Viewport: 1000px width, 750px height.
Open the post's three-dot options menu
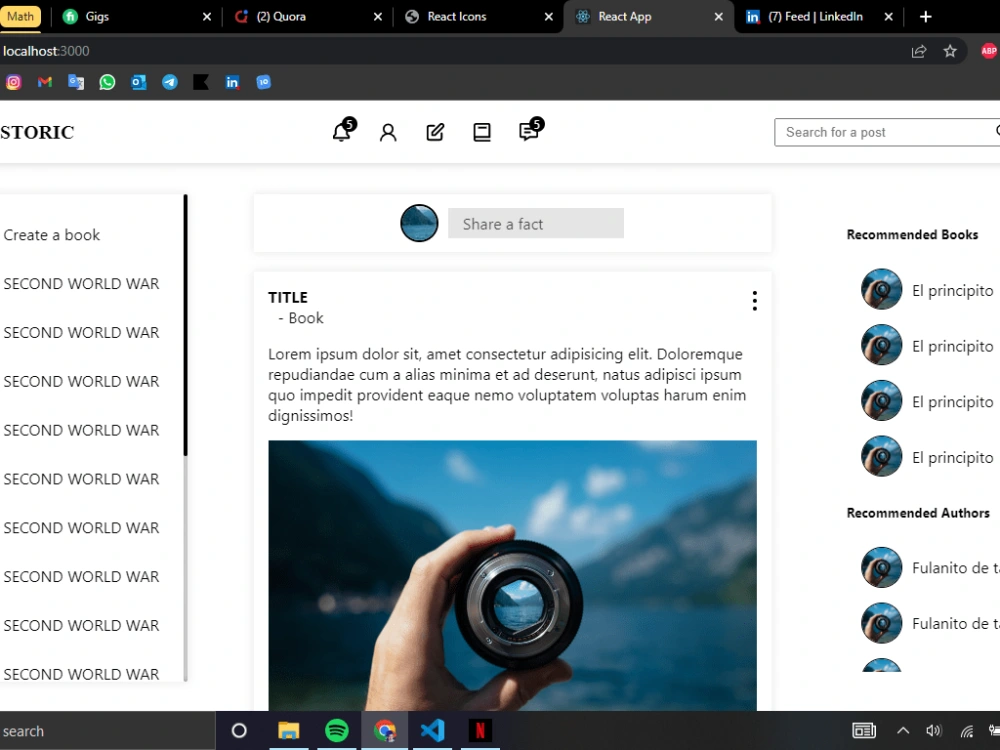755,300
